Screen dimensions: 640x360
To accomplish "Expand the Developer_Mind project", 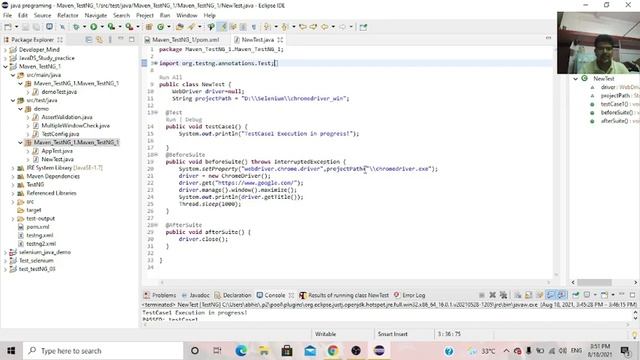I will pyautogui.click(x=5, y=50).
